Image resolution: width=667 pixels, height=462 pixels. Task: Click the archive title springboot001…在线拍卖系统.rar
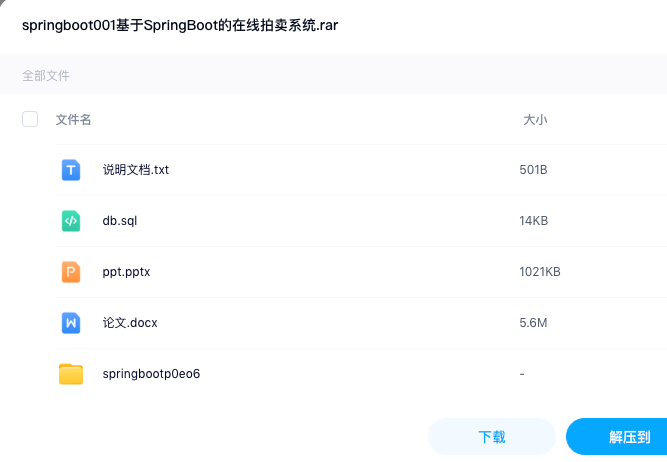coord(180,26)
